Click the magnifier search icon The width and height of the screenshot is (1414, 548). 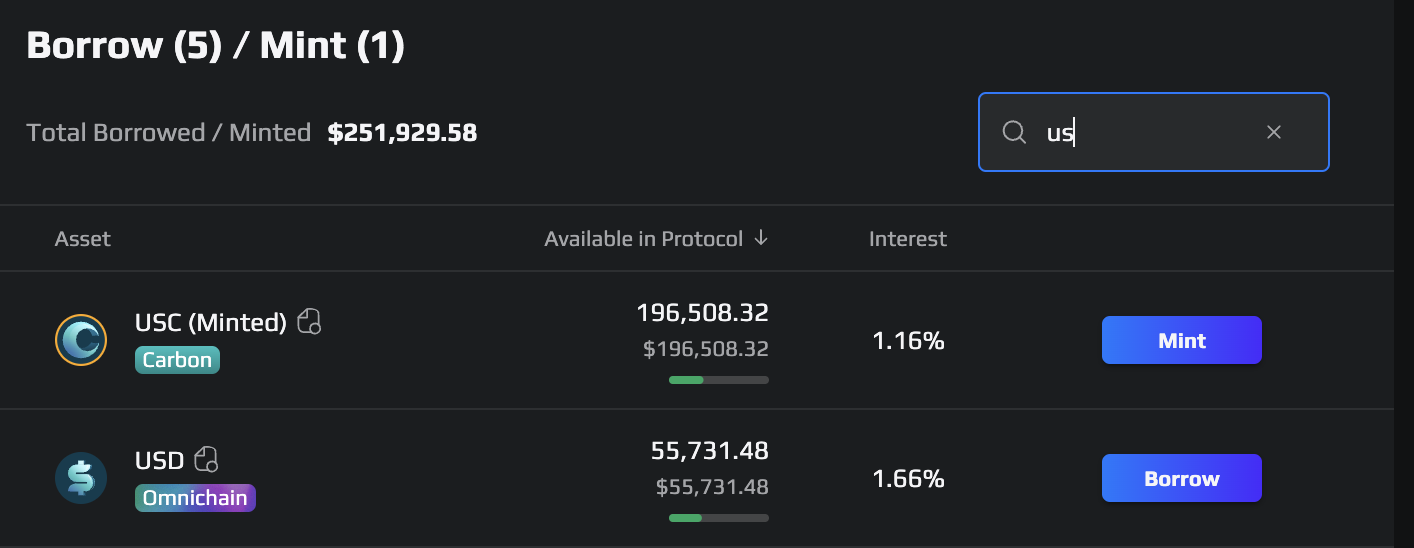(1014, 132)
